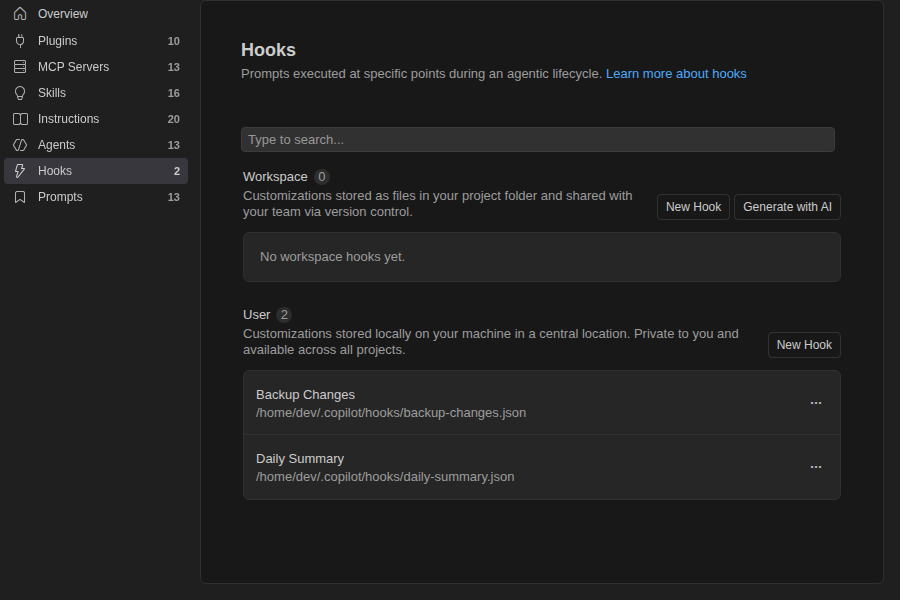The height and width of the screenshot is (600, 900).
Task: Focus the Type to search field
Action: click(x=538, y=140)
